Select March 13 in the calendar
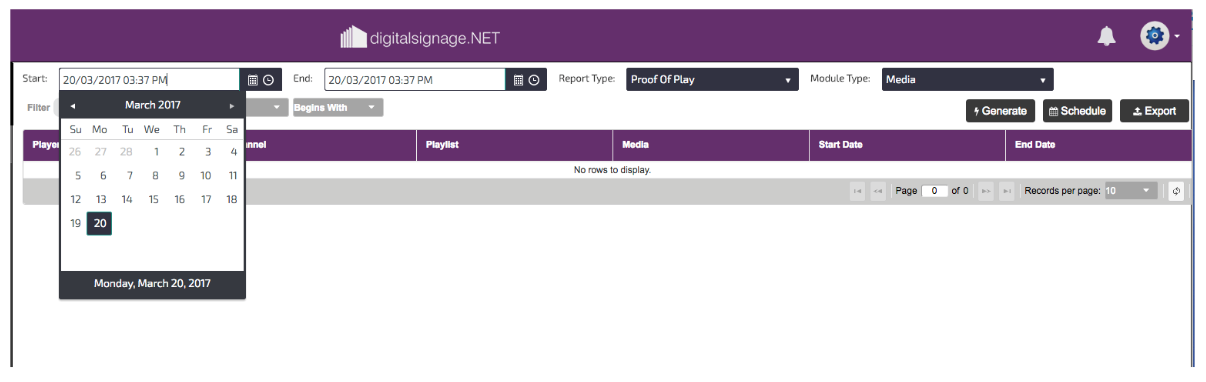Image resolution: width=1206 pixels, height=382 pixels. tap(100, 200)
